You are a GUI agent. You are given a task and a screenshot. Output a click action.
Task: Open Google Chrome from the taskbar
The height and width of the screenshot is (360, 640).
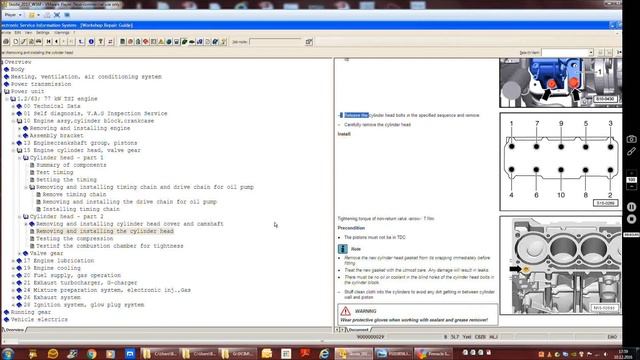click(x=91, y=353)
